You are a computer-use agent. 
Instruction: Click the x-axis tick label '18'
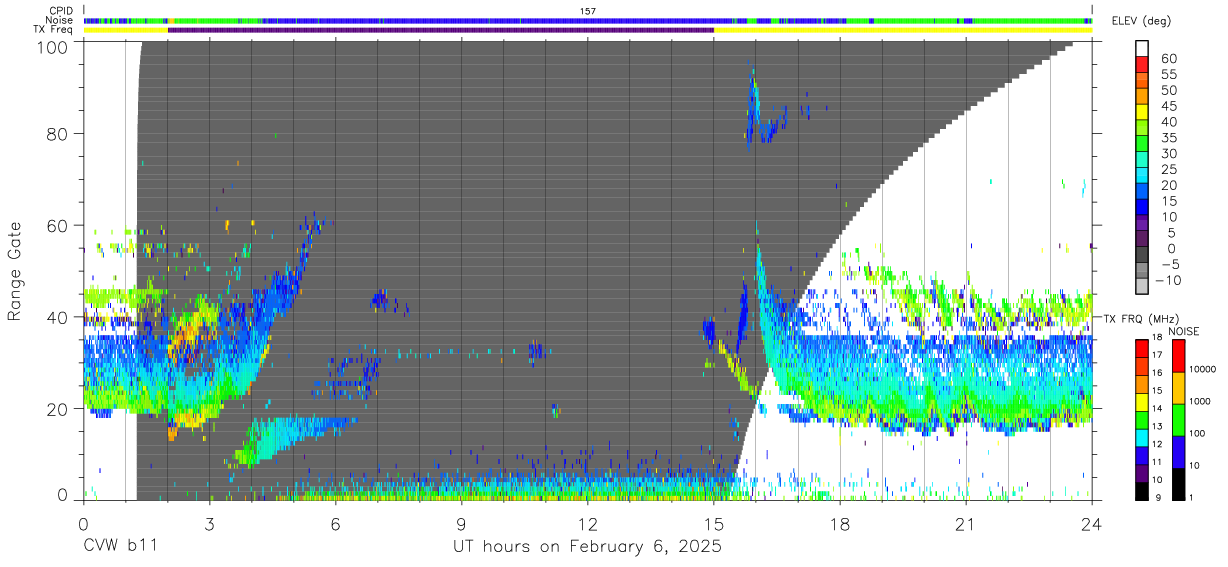[839, 523]
